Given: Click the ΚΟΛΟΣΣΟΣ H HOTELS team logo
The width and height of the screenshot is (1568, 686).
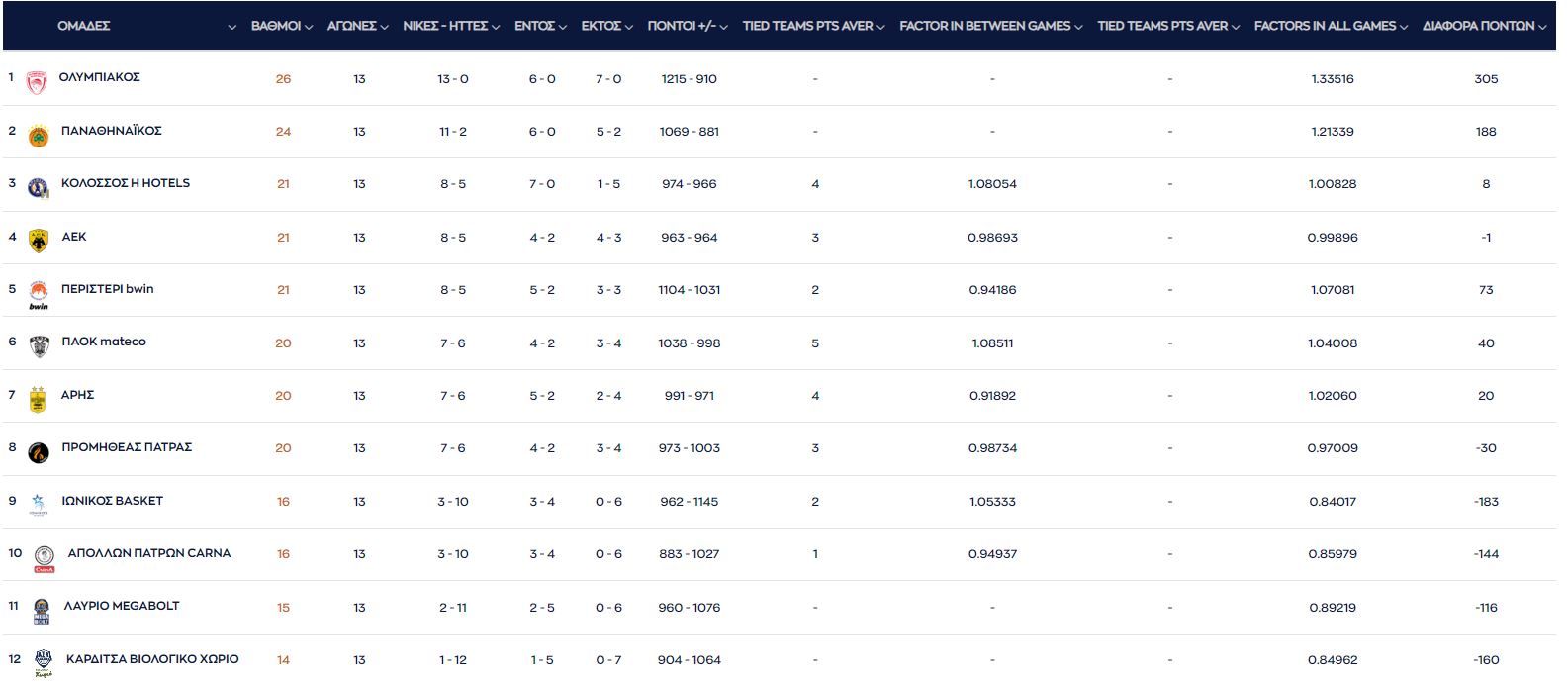Looking at the screenshot, I should (x=38, y=188).
